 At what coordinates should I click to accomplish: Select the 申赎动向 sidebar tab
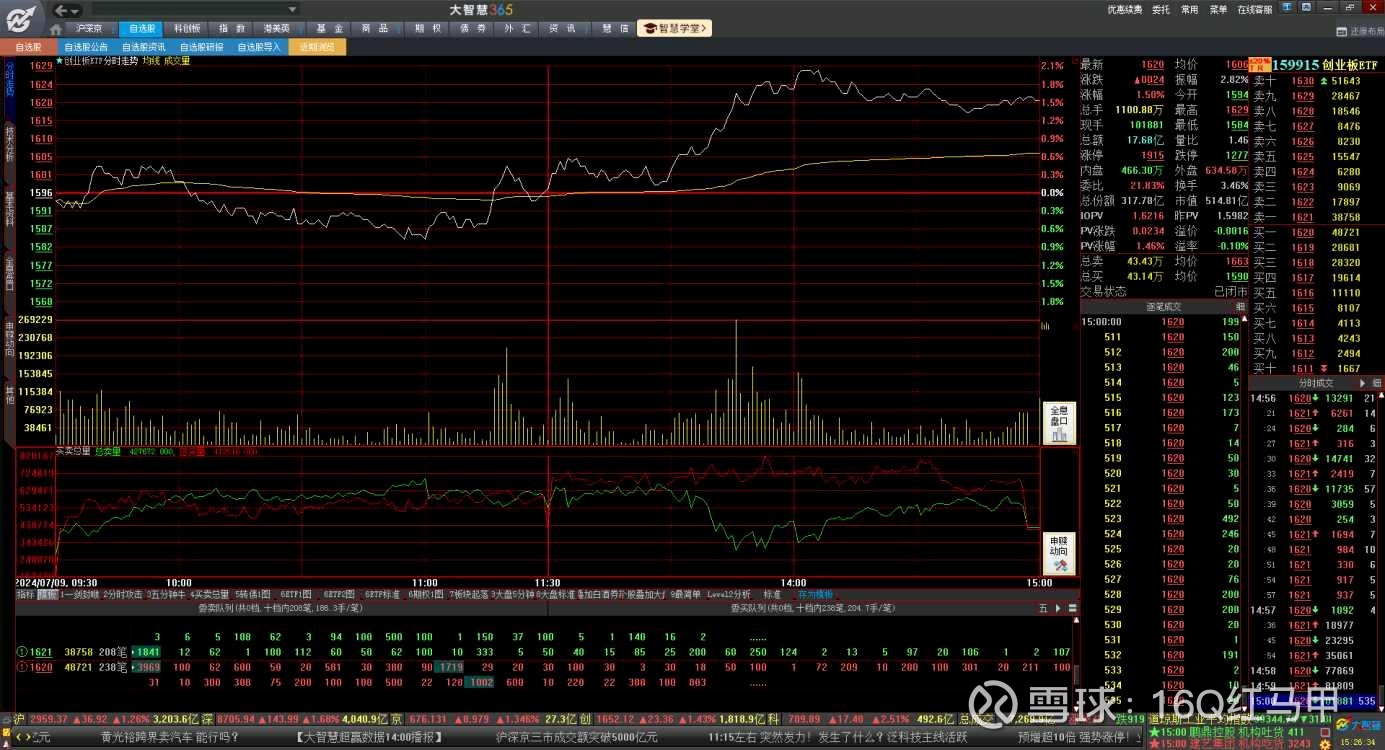pyautogui.click(x=9, y=338)
